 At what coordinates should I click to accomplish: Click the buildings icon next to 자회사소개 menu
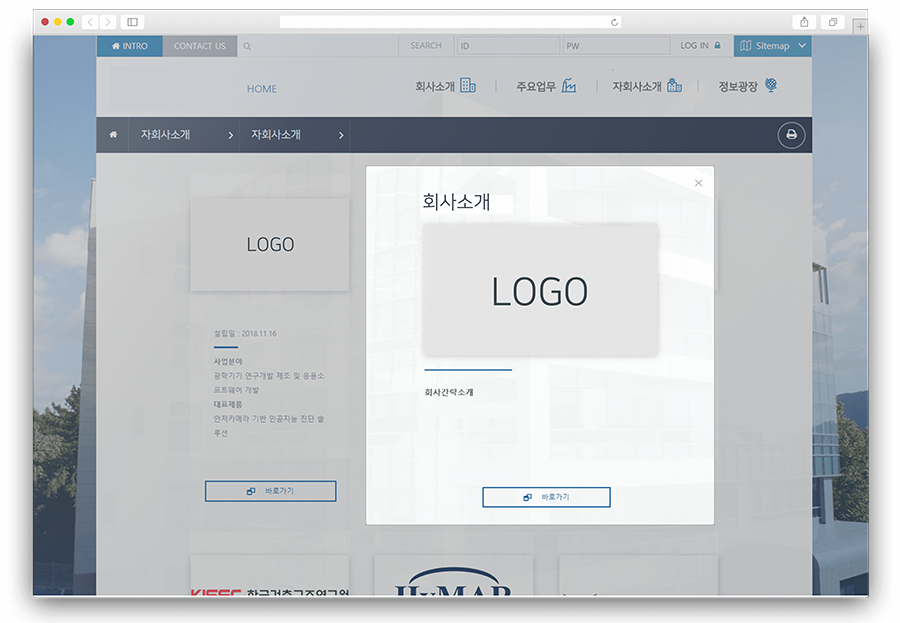point(674,86)
